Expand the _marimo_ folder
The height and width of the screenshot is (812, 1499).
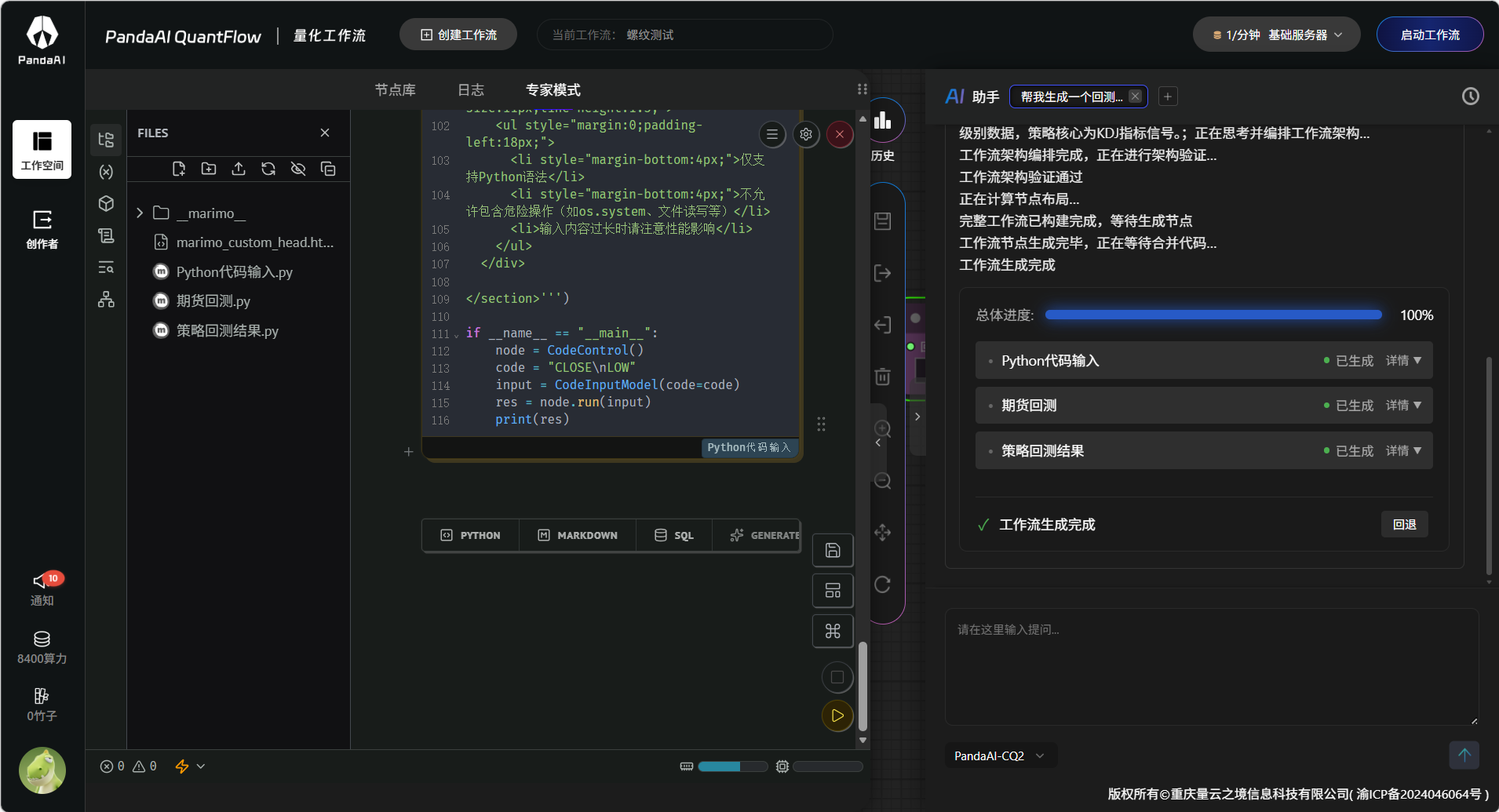click(140, 213)
